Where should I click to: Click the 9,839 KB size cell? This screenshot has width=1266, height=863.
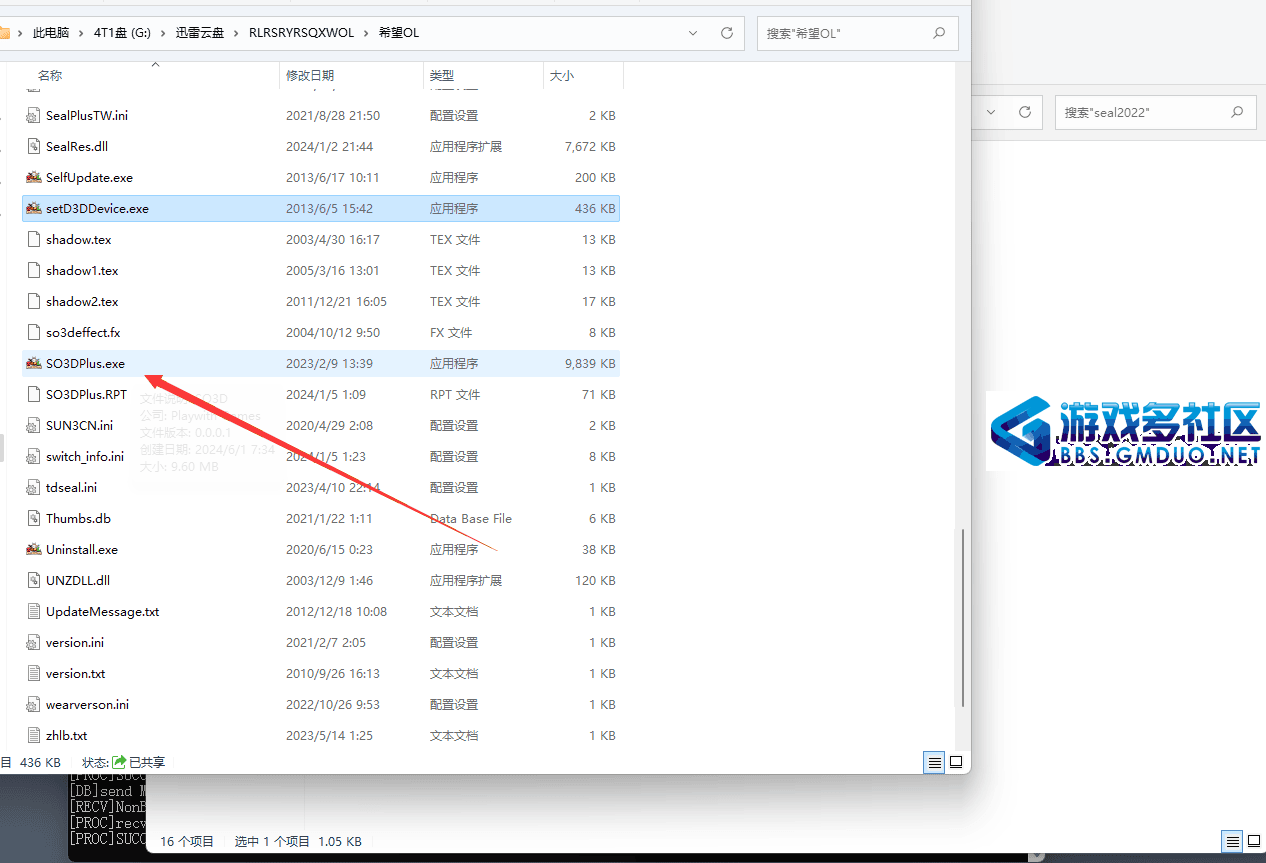tap(591, 363)
